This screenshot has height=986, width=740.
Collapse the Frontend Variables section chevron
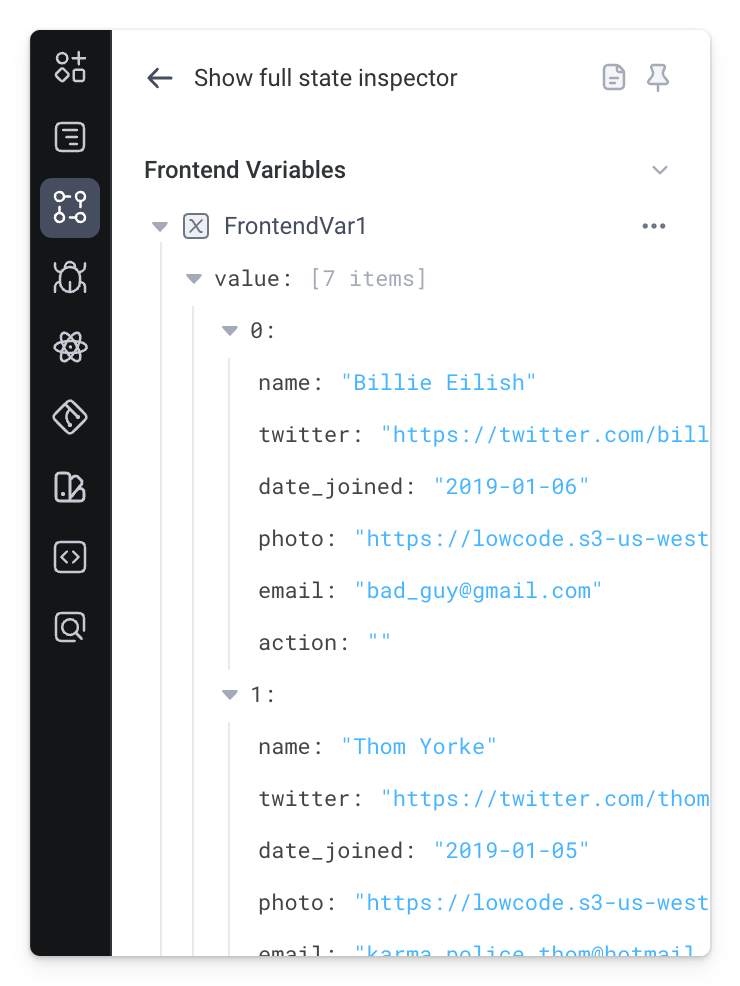click(660, 170)
